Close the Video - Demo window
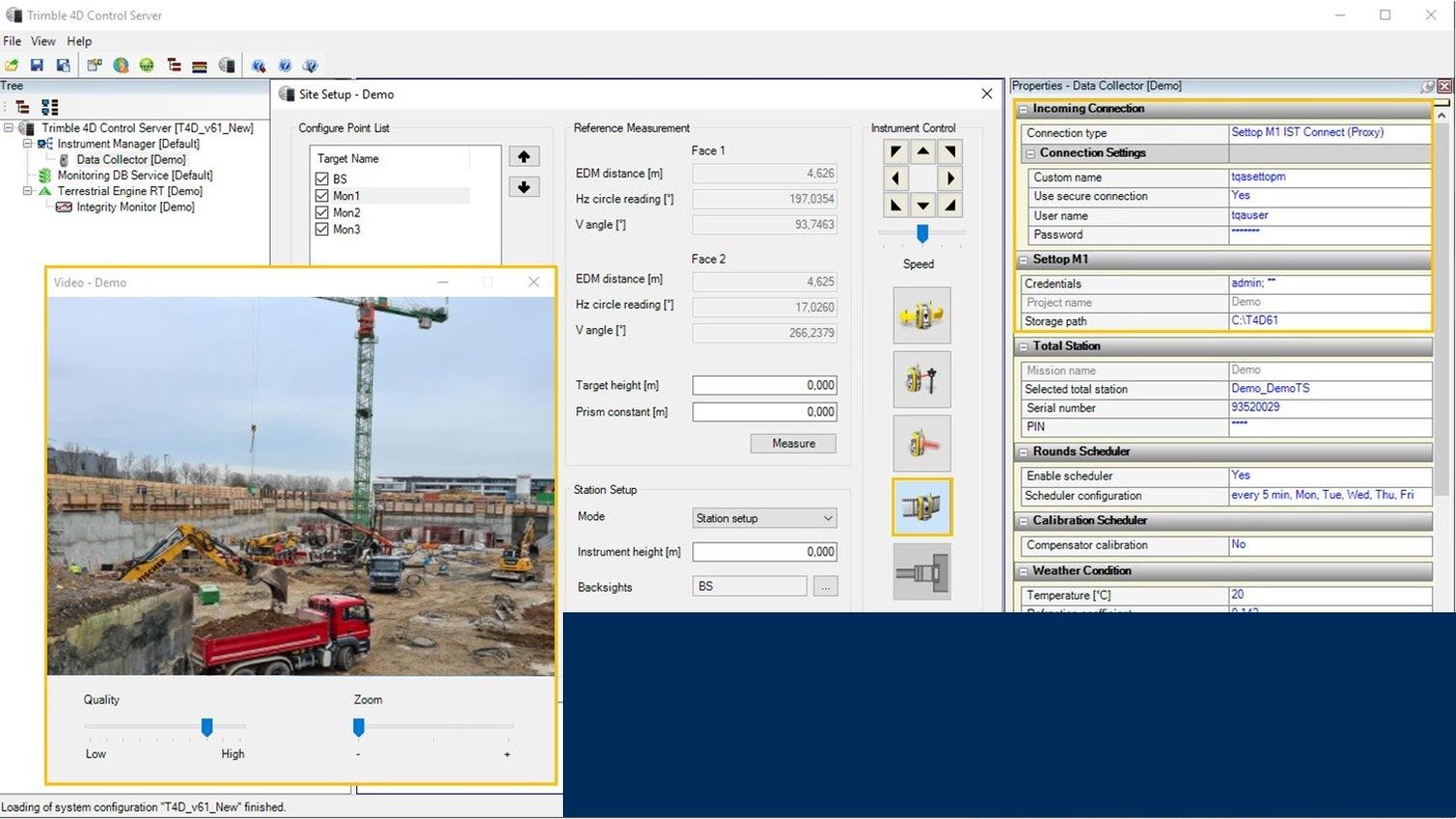The width and height of the screenshot is (1456, 819). [533, 282]
